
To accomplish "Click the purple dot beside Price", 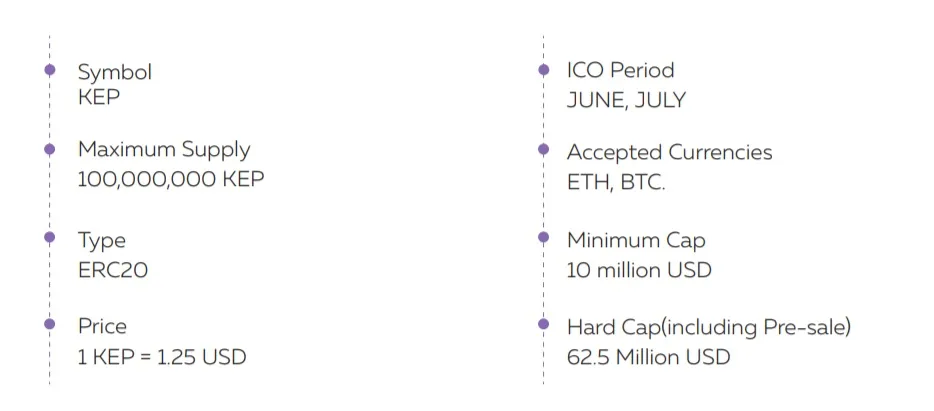I will [50, 324].
